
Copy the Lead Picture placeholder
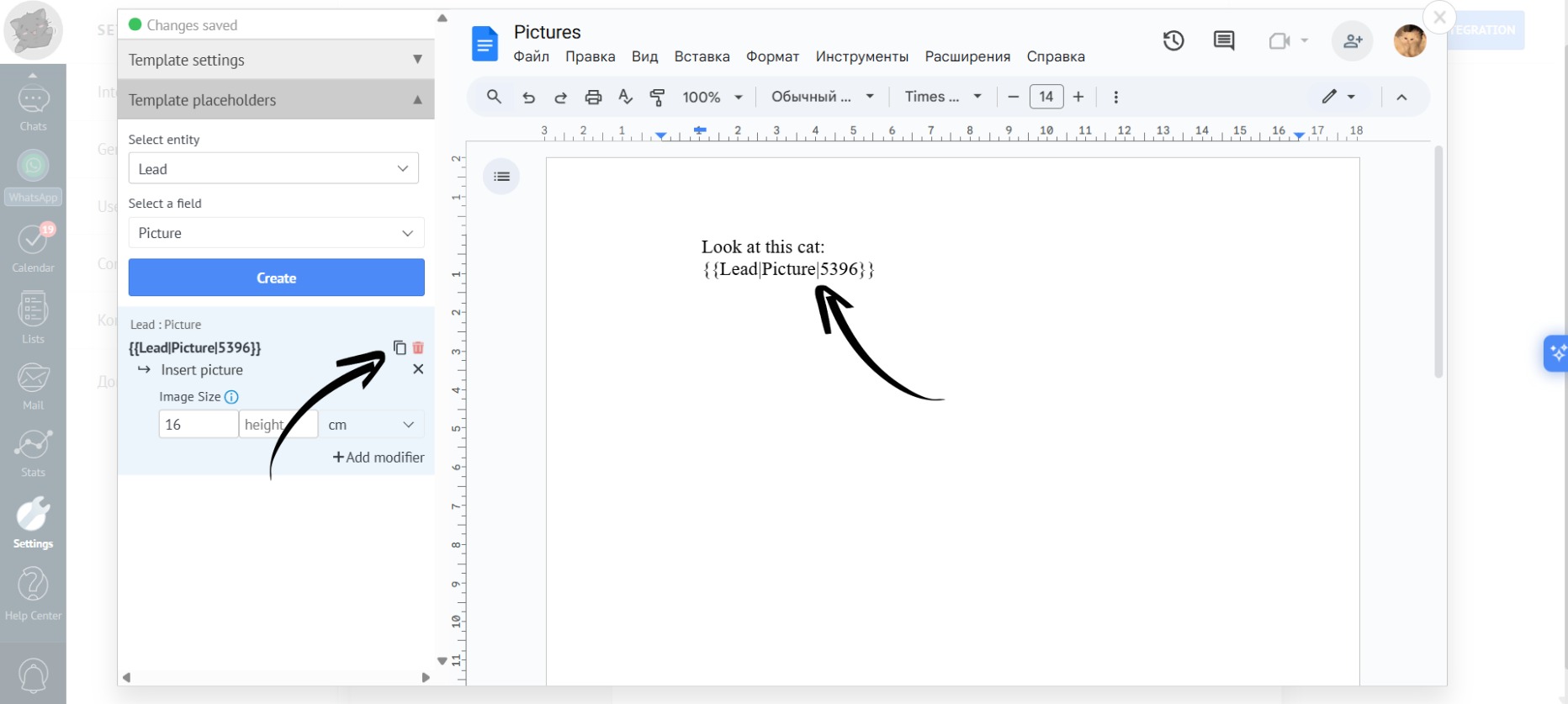coord(400,347)
